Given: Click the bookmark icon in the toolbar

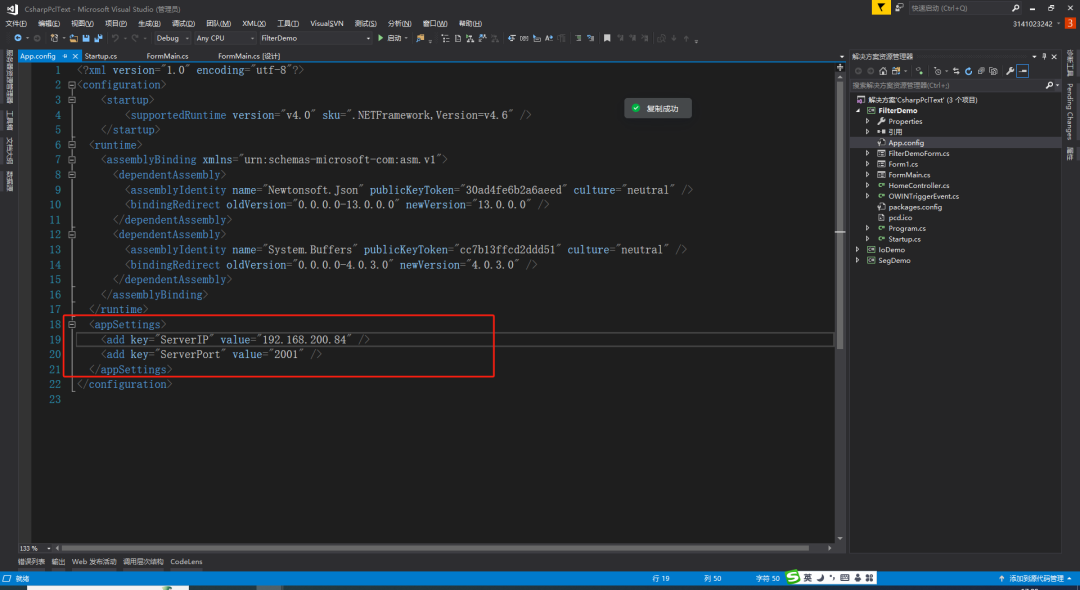Looking at the screenshot, I should (606, 38).
